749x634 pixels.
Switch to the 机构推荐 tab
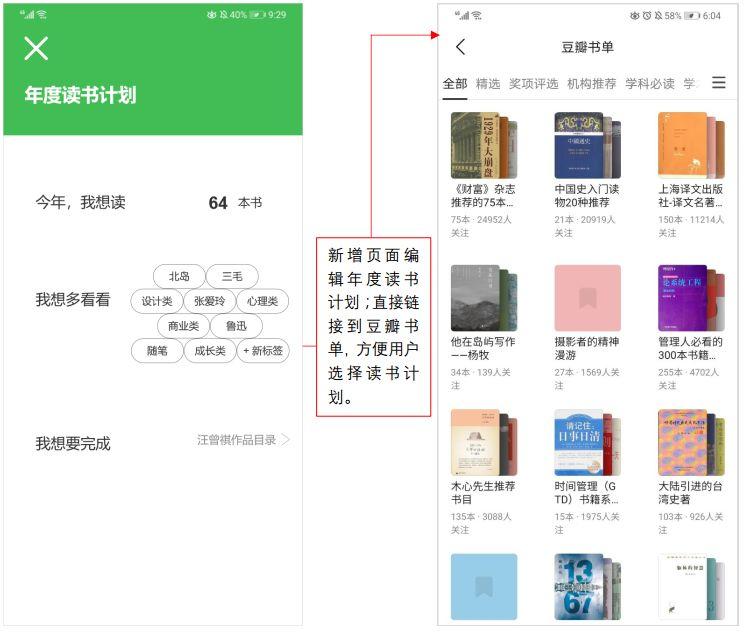[591, 84]
